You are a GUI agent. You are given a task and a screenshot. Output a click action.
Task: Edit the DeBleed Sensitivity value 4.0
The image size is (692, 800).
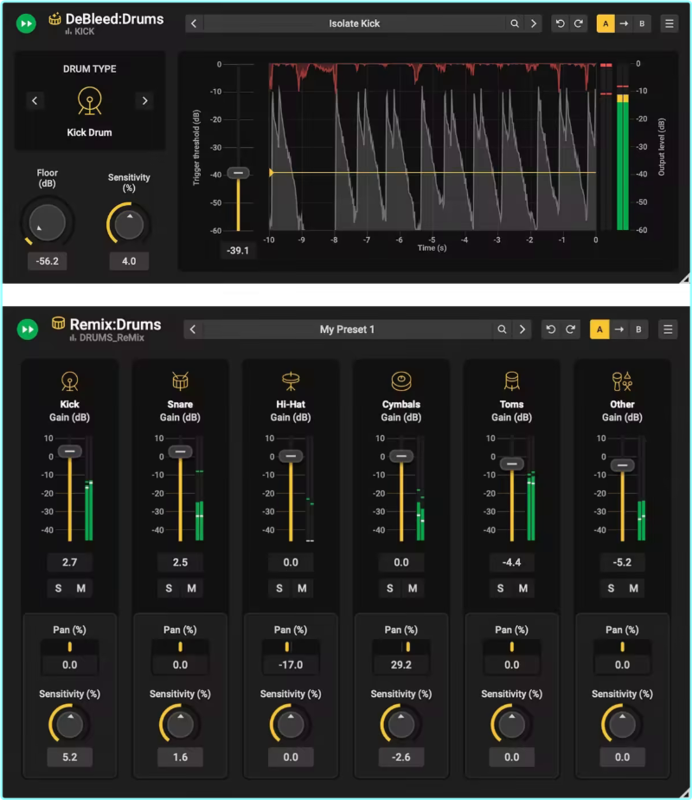(x=129, y=261)
